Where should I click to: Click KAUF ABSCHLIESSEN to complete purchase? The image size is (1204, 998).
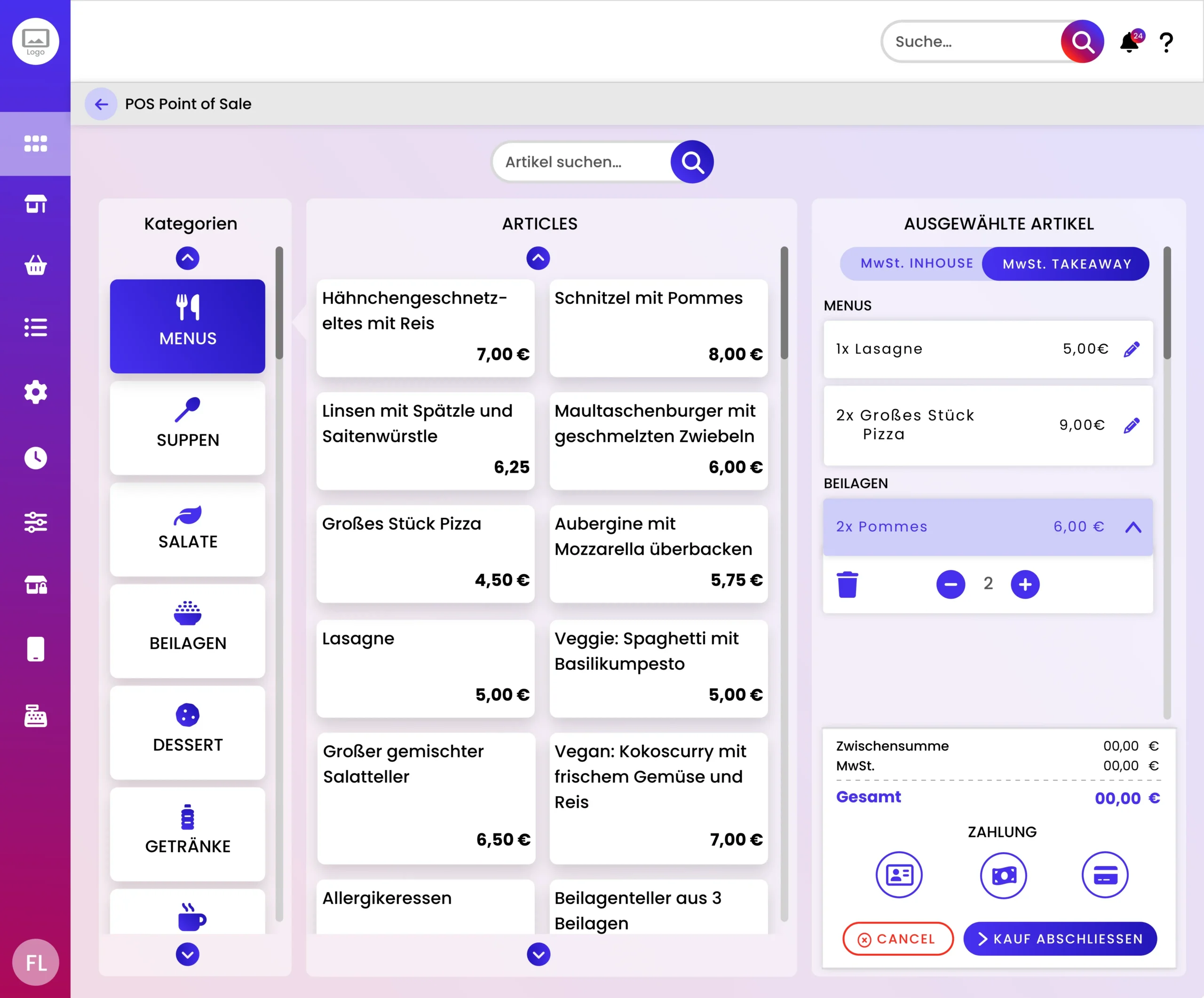point(1060,939)
